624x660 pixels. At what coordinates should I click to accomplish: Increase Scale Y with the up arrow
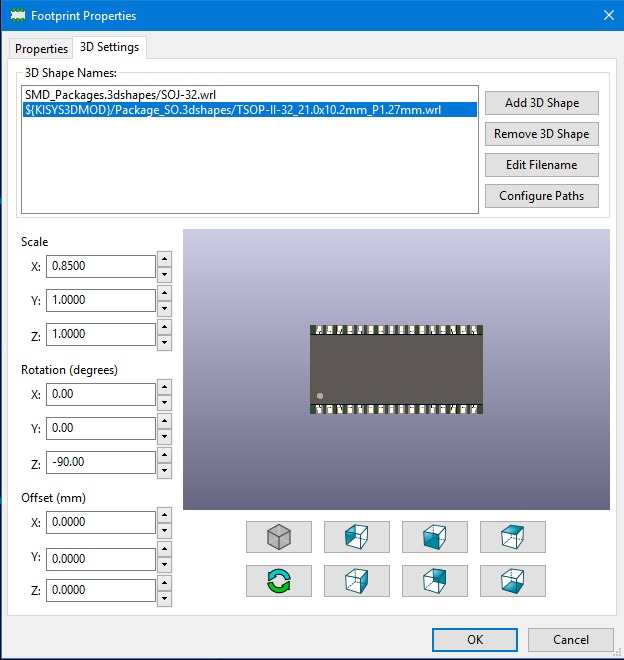tap(164, 293)
